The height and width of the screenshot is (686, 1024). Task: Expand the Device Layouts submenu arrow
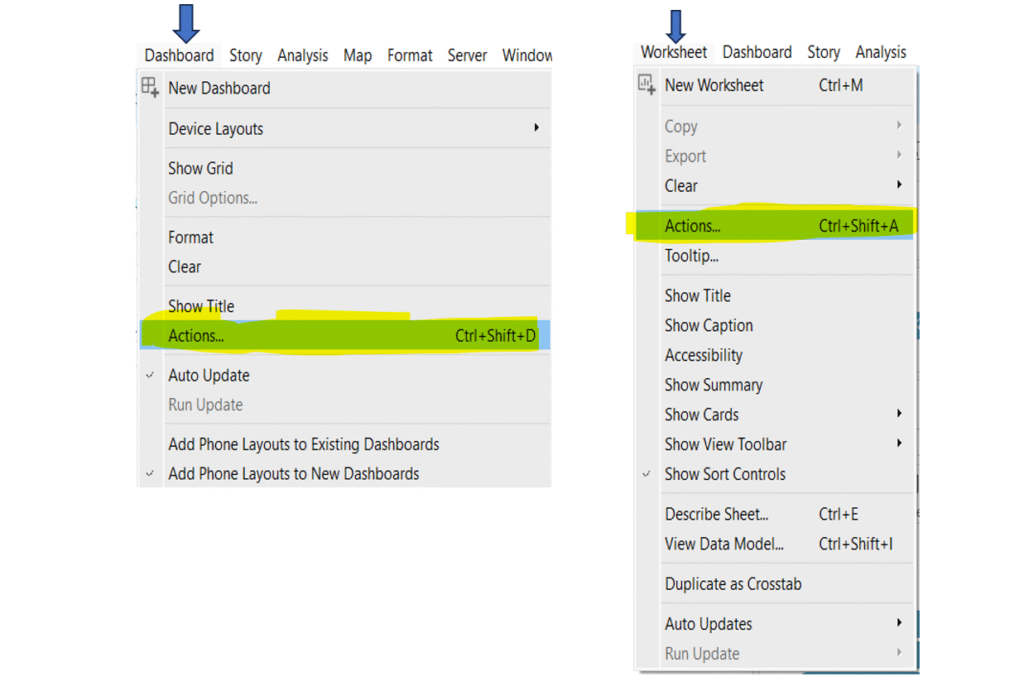tap(536, 128)
